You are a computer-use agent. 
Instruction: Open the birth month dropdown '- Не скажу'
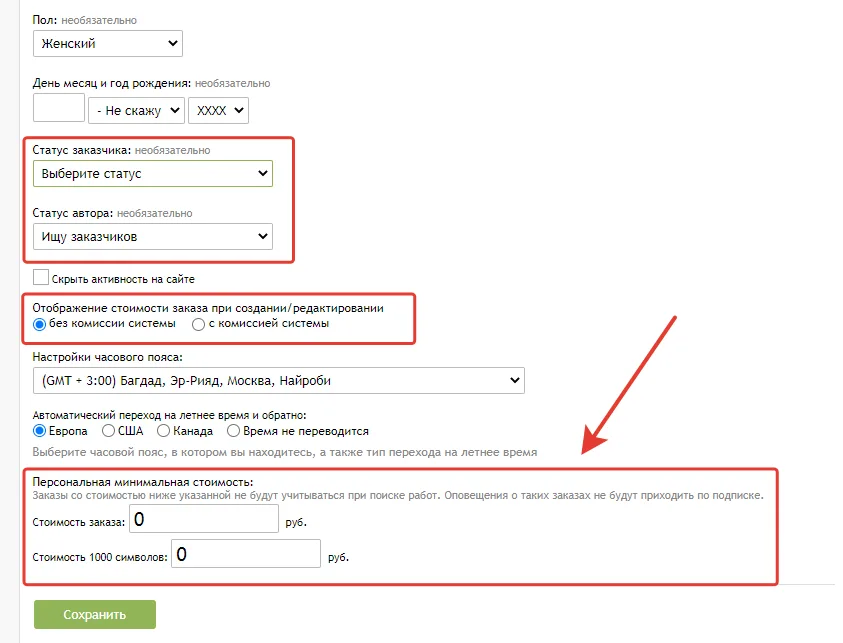(136, 110)
